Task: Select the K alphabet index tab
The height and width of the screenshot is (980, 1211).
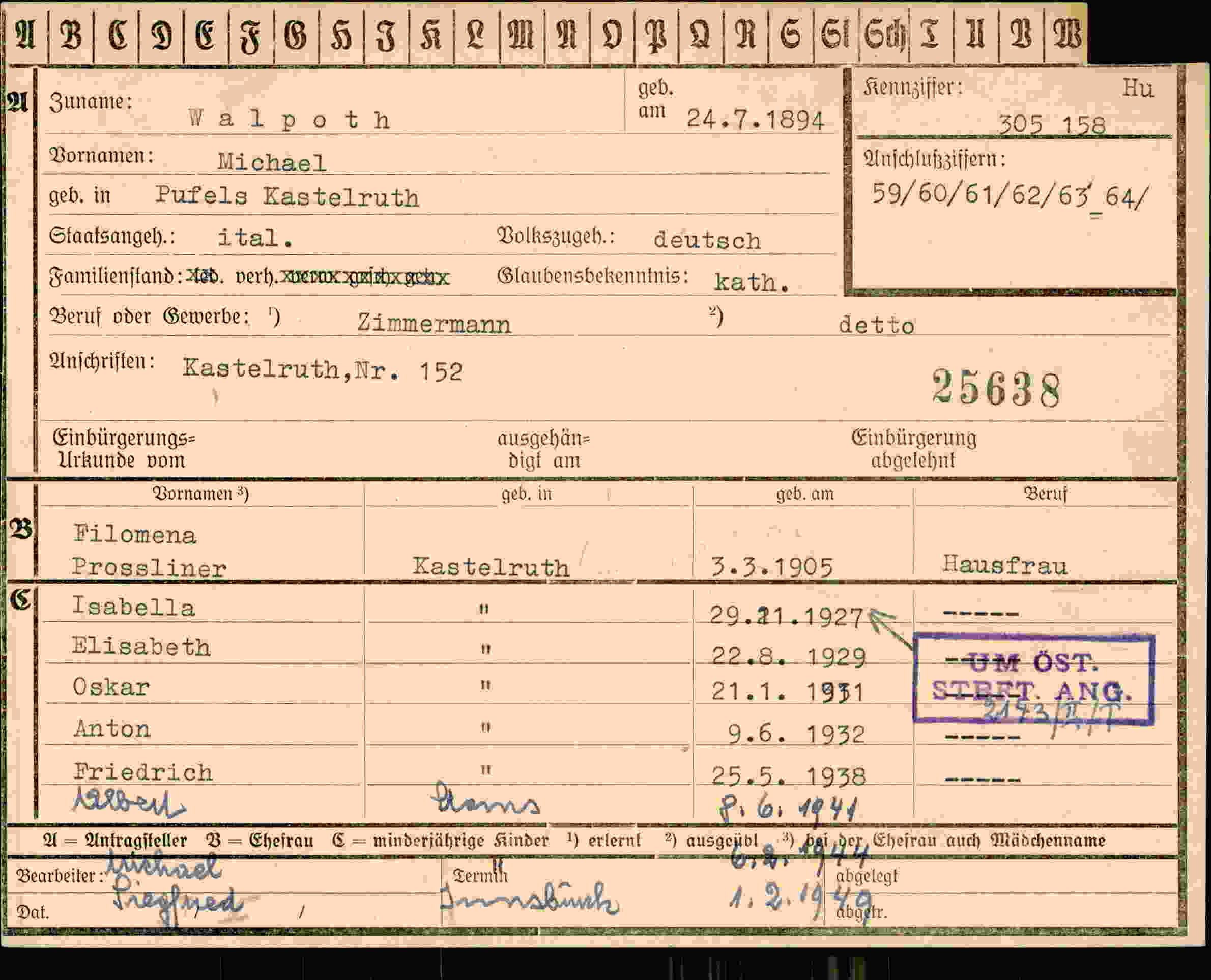Action: click(431, 35)
